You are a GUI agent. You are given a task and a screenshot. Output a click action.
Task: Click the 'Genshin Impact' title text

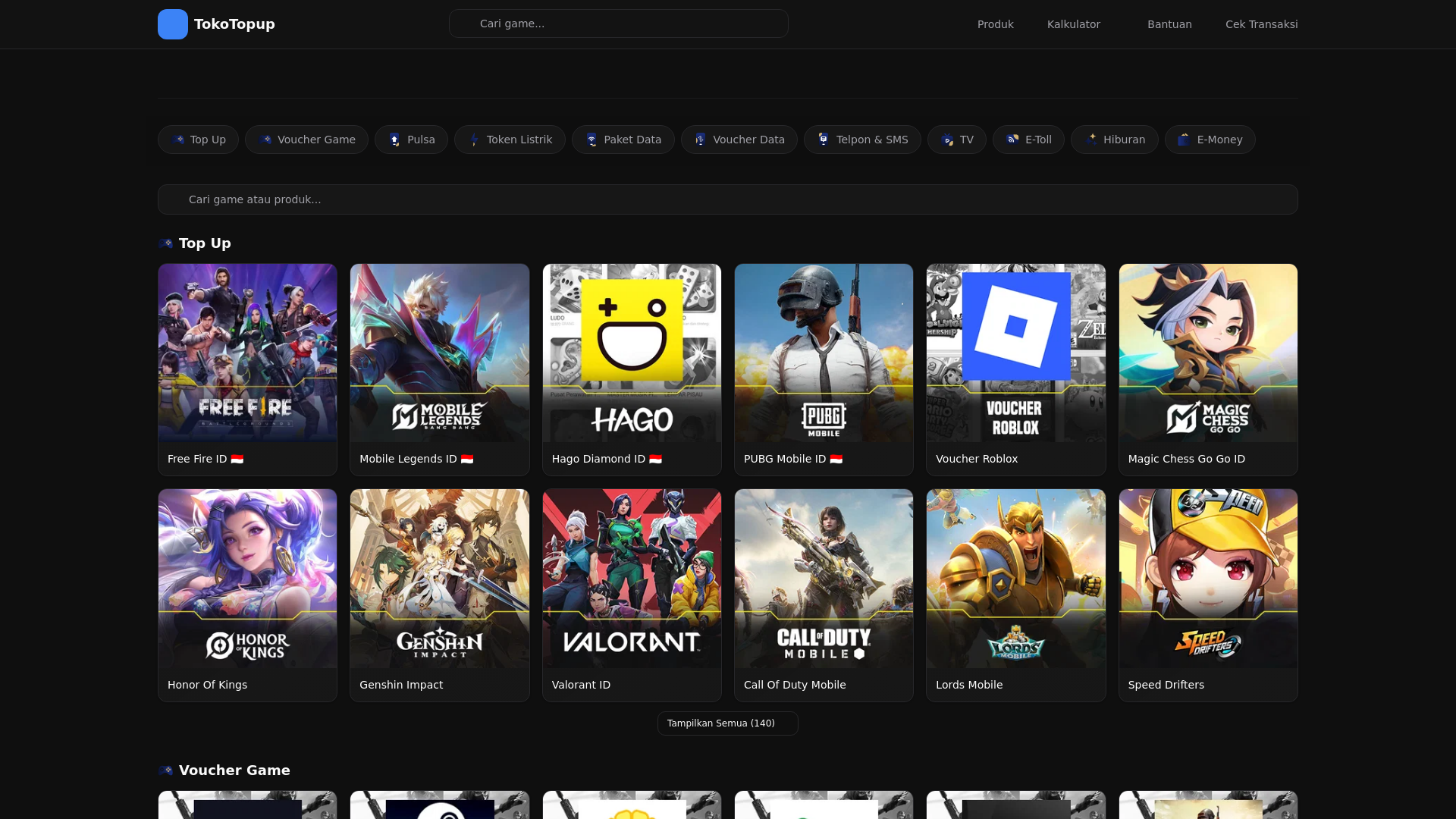(x=401, y=685)
